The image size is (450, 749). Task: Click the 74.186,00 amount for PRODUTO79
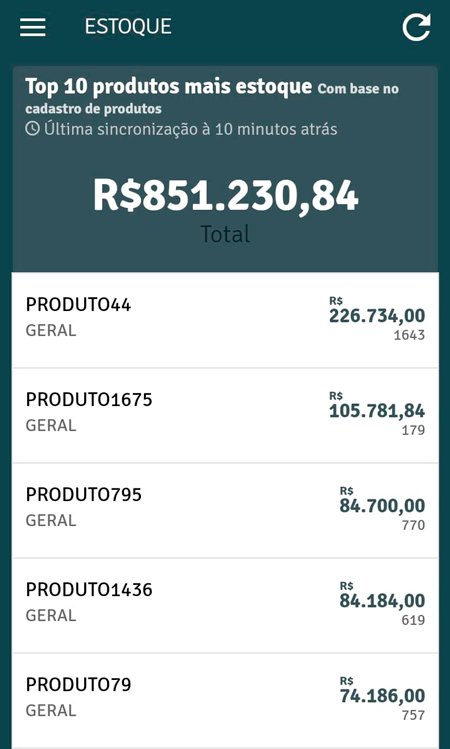tap(382, 696)
